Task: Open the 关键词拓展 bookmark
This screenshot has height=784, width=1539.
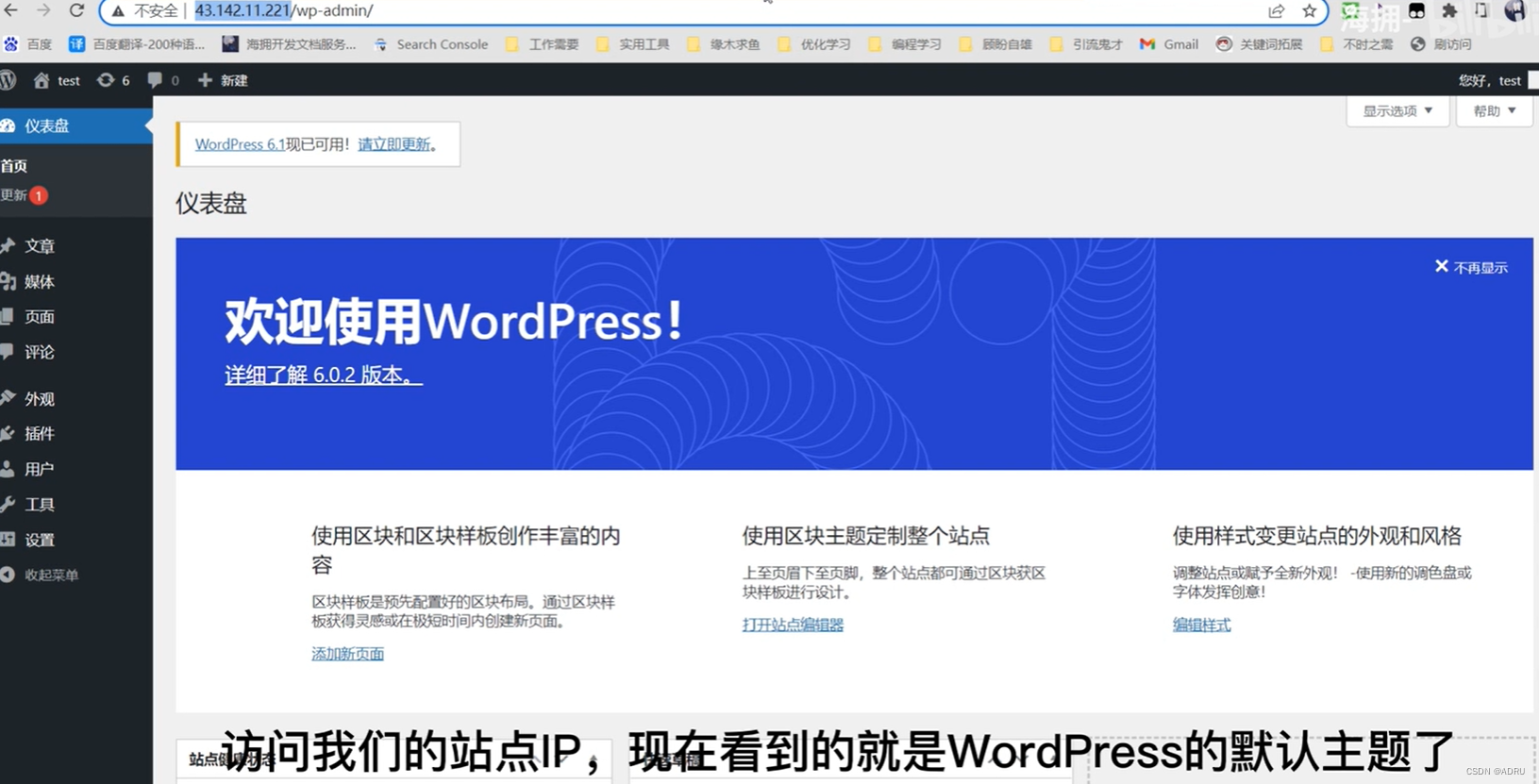Action: (x=1260, y=44)
